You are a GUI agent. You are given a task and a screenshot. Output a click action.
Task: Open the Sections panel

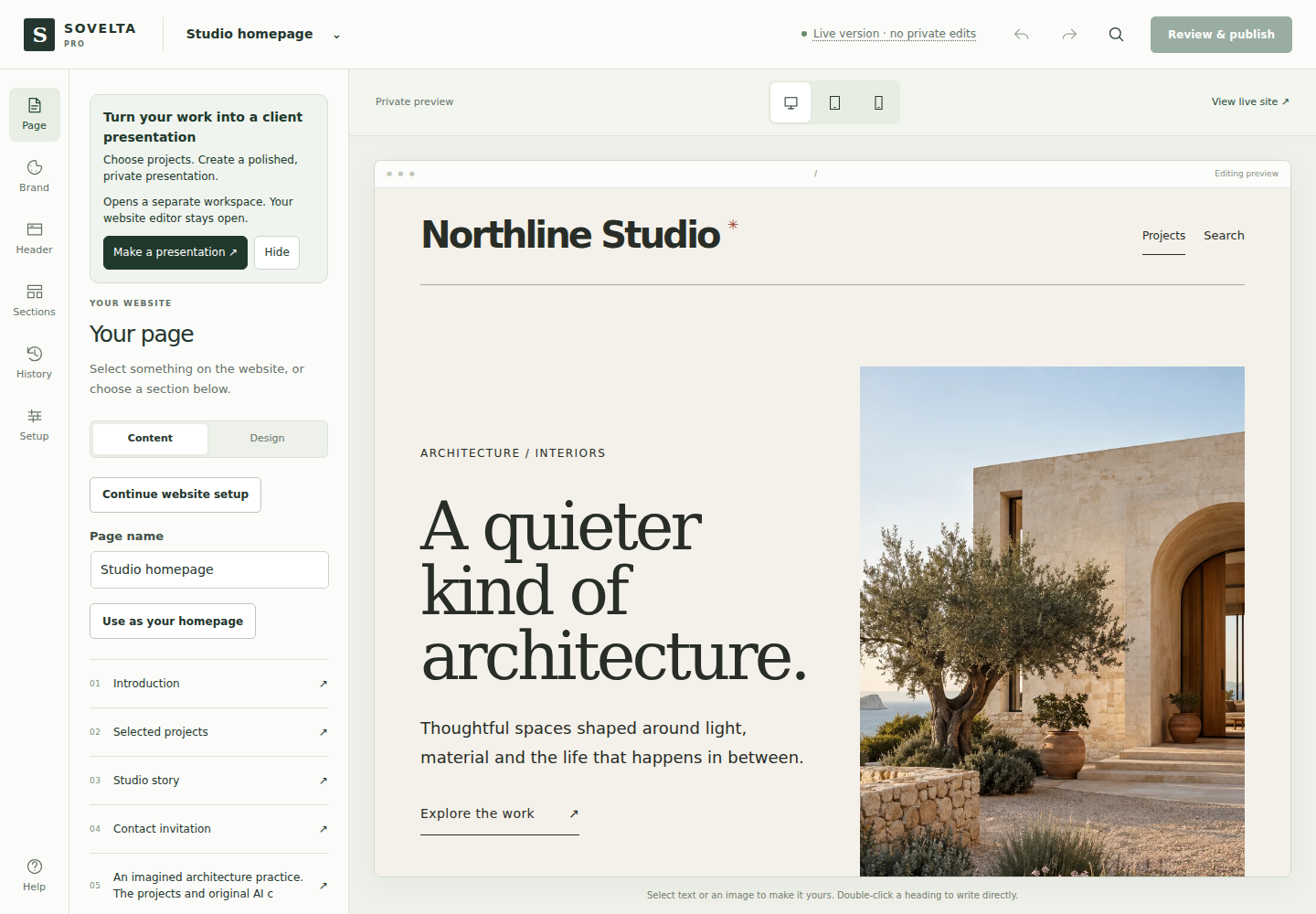(x=35, y=301)
